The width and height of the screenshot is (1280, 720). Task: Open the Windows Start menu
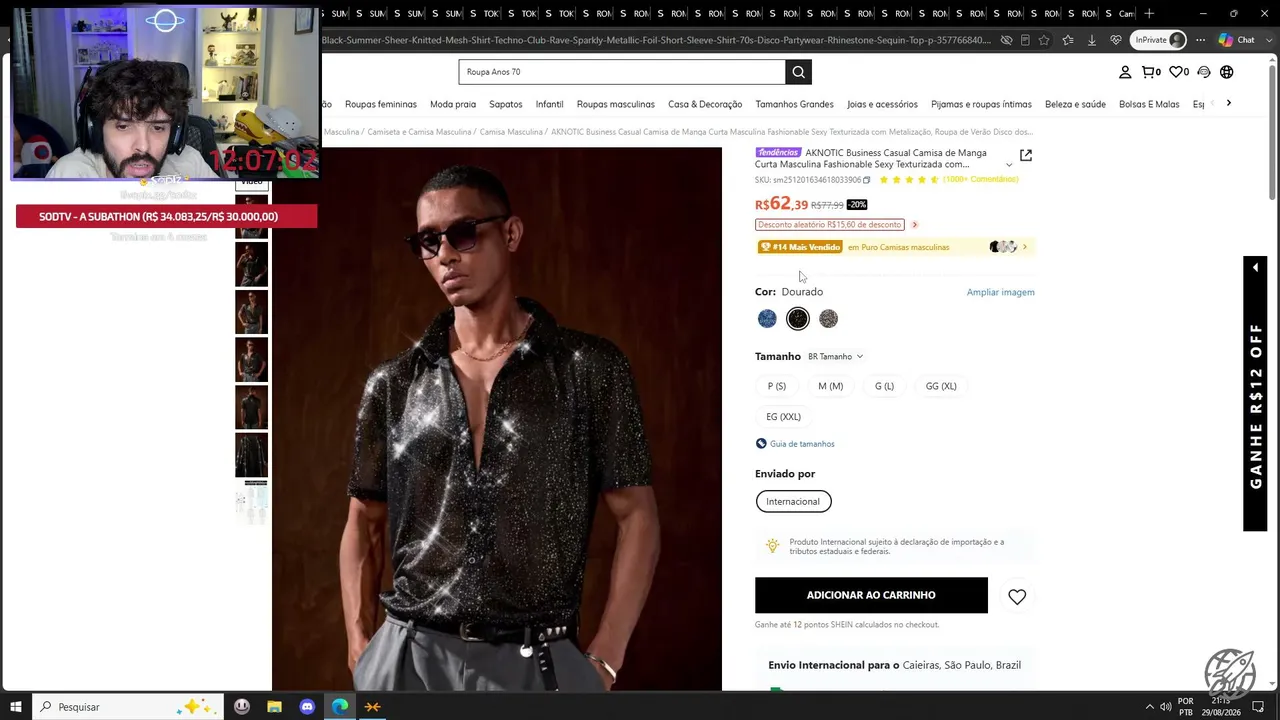(16, 707)
